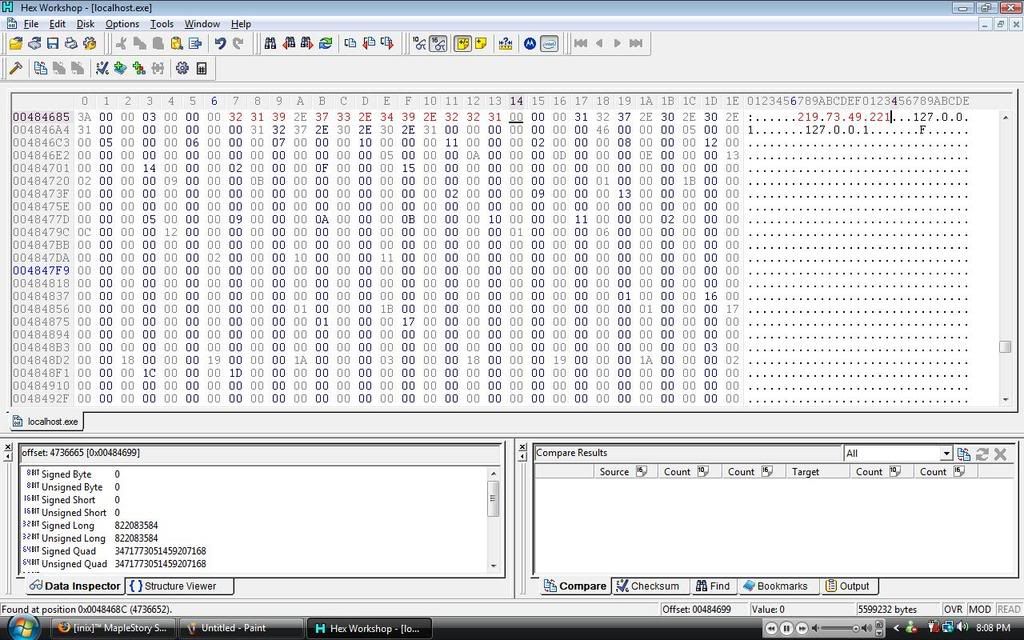1024x640 pixels.
Task: Click the Generate Checksum toolbar icon
Action: (102, 68)
